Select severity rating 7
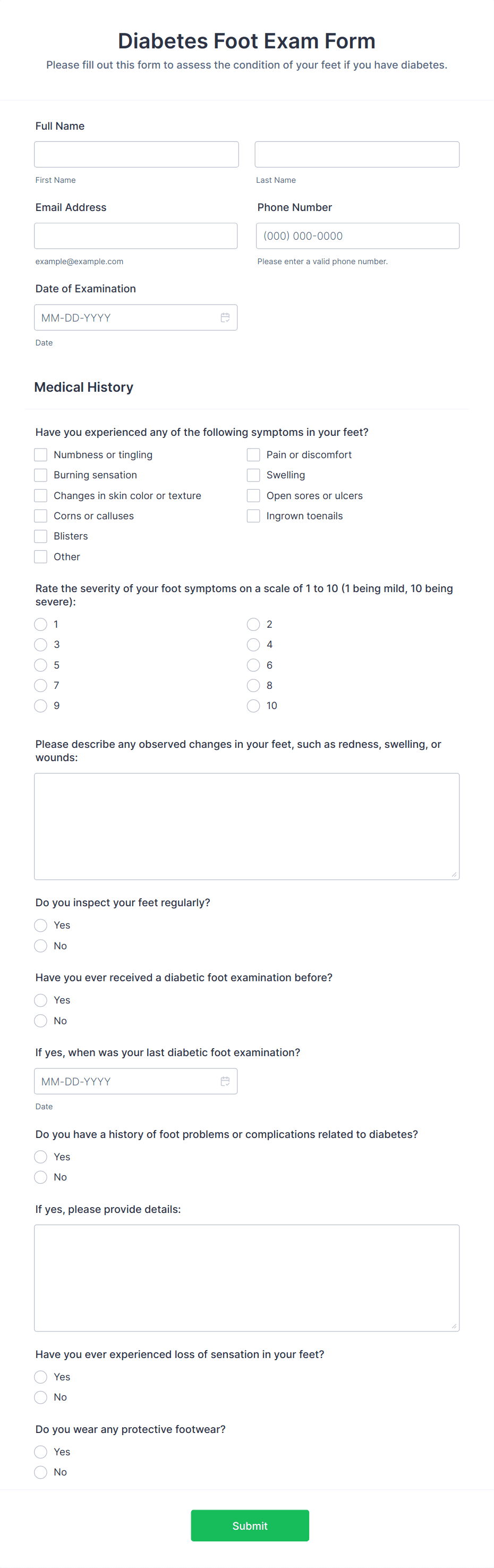This screenshot has width=494, height=1568. [41, 685]
